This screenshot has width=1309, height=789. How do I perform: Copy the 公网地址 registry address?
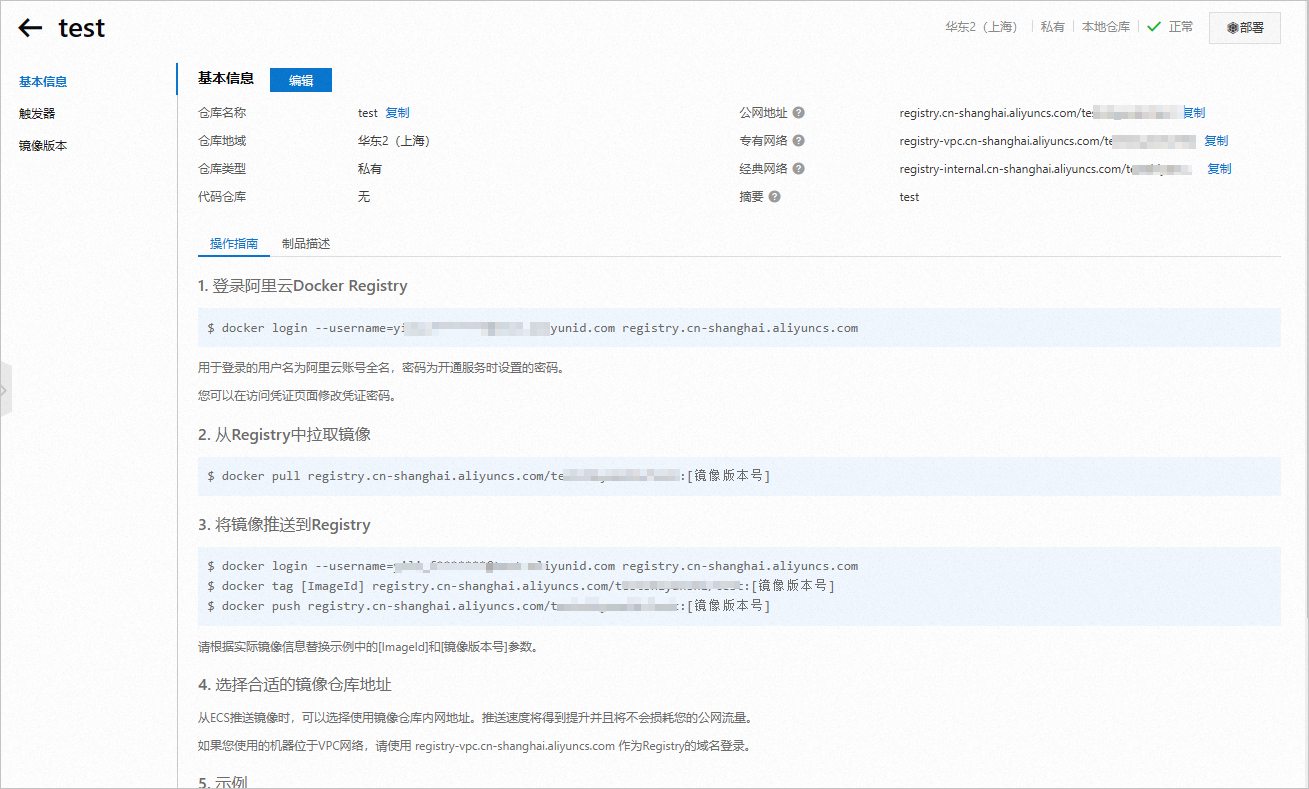click(x=1194, y=113)
